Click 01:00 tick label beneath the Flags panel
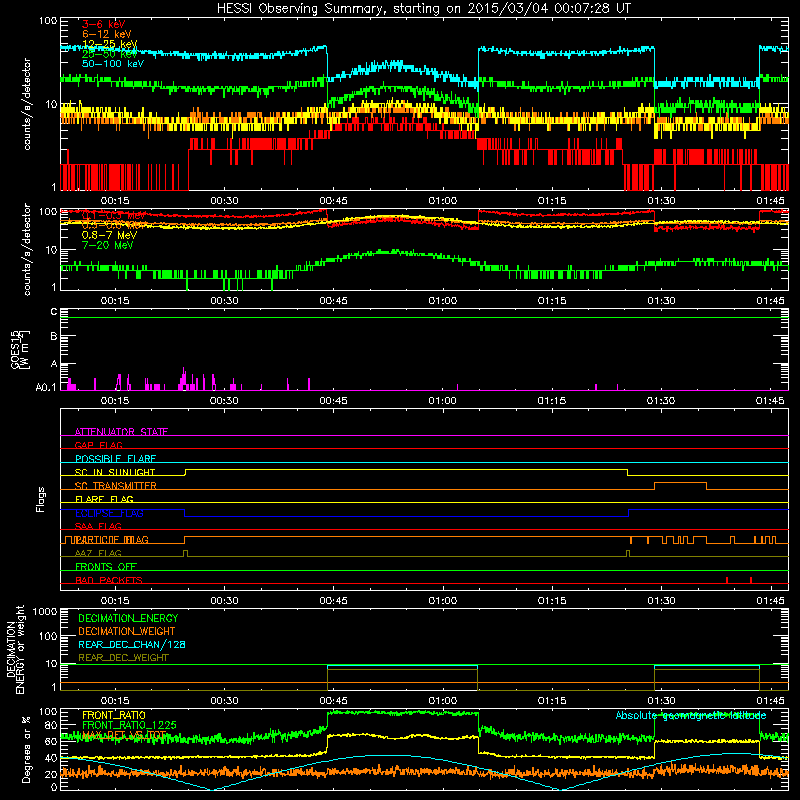Image resolution: width=800 pixels, height=800 pixels. click(442, 601)
